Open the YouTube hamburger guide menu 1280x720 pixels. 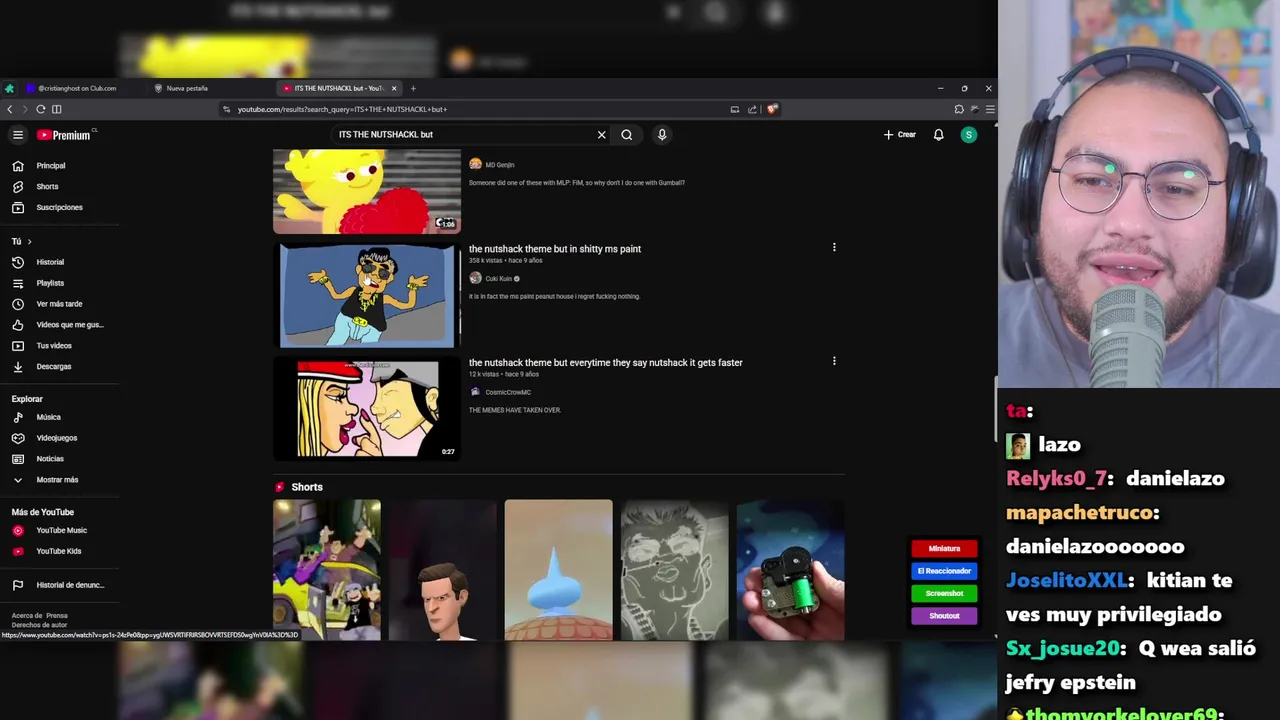(17, 135)
